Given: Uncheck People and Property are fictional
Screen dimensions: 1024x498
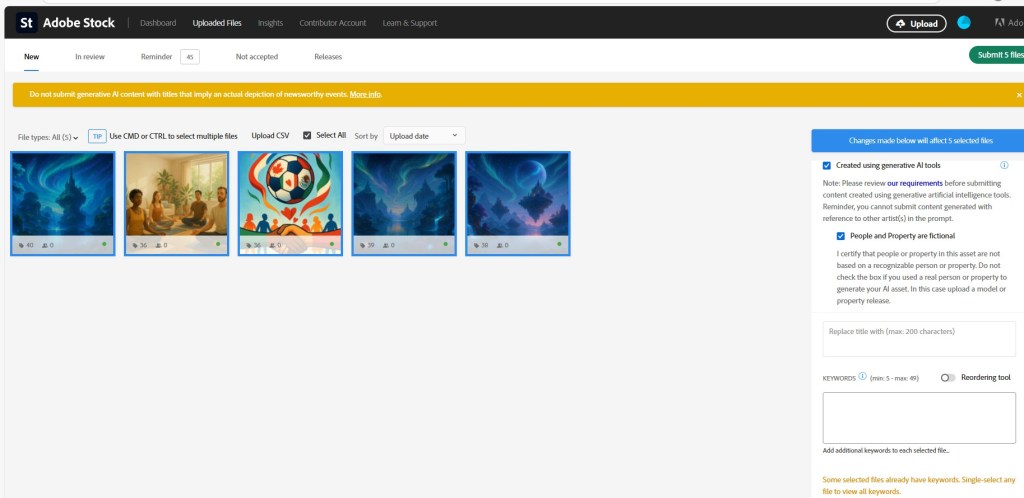Looking at the screenshot, I should (x=841, y=236).
